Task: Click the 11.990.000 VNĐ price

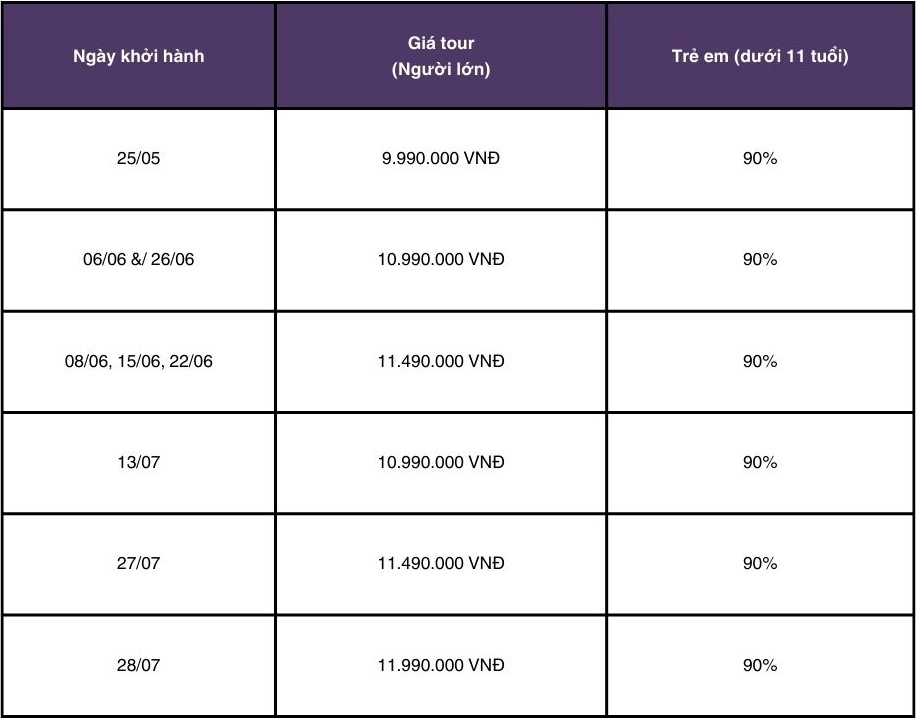Action: (x=441, y=665)
